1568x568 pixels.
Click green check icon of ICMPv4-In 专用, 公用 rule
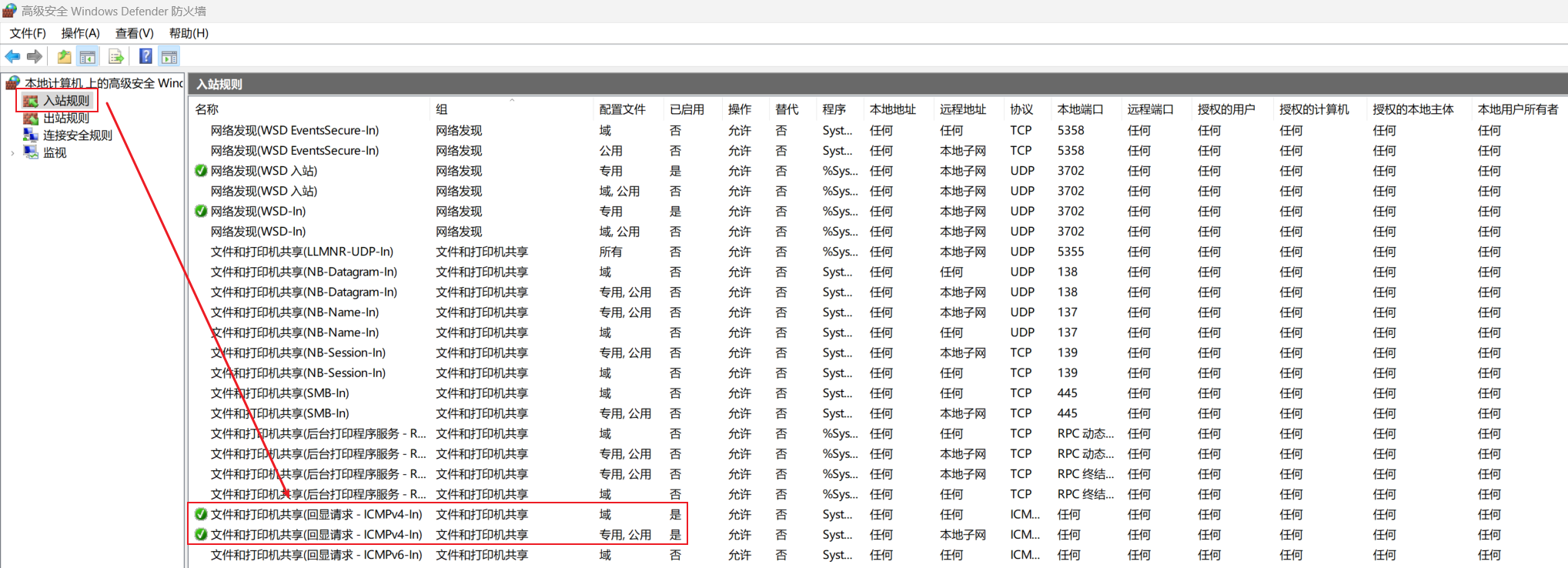click(x=201, y=534)
